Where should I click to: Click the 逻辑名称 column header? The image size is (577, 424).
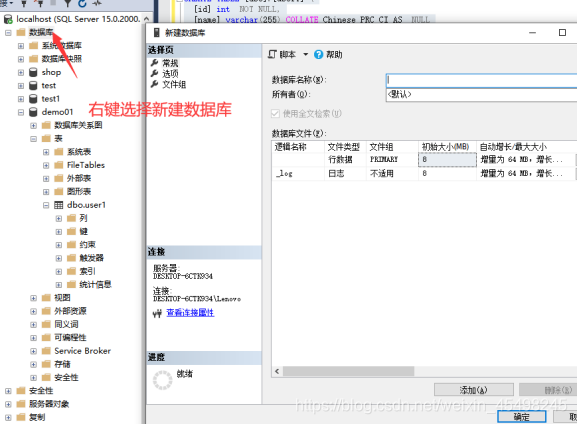(x=298, y=147)
